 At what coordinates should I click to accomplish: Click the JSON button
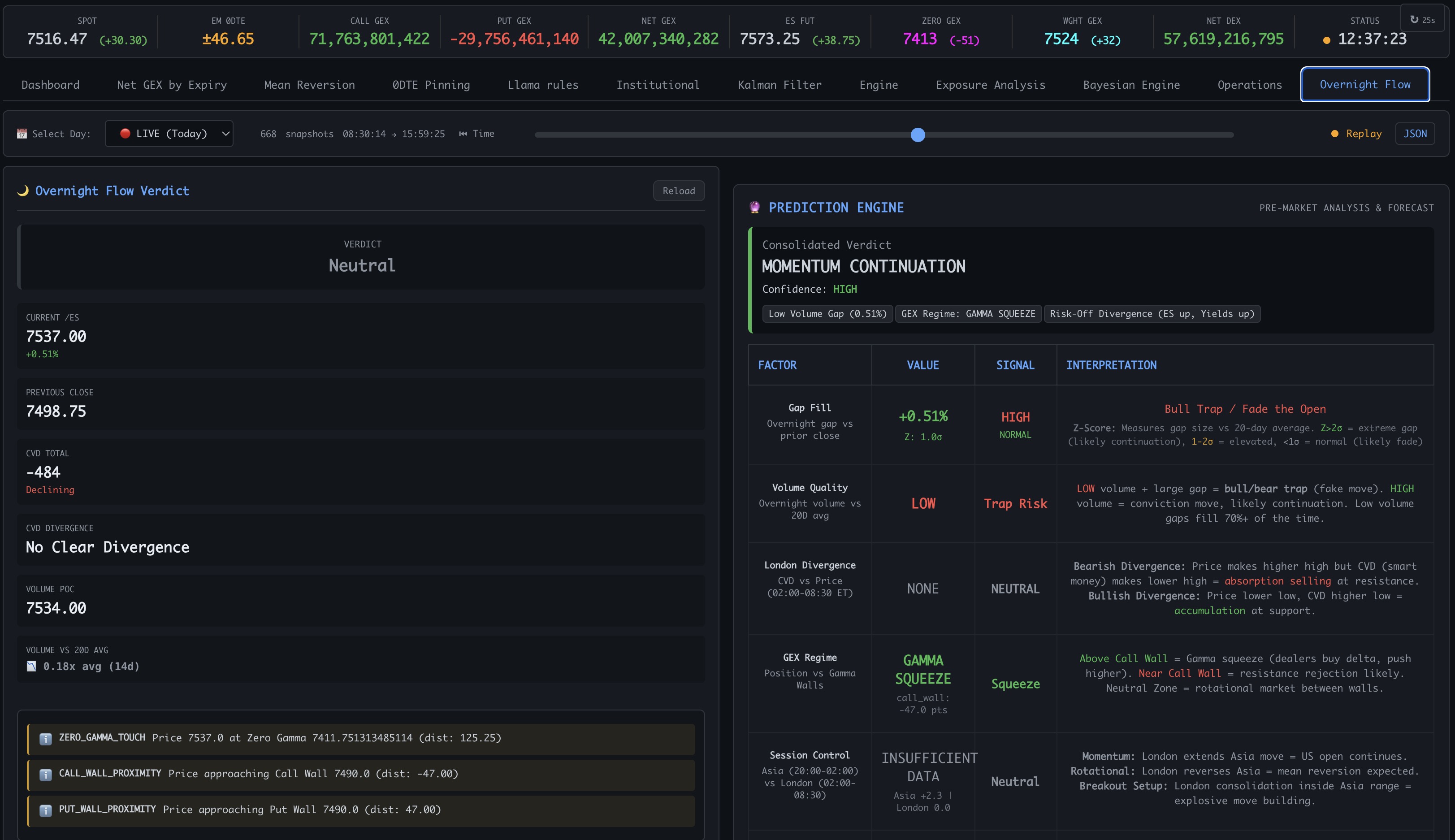pos(1415,134)
